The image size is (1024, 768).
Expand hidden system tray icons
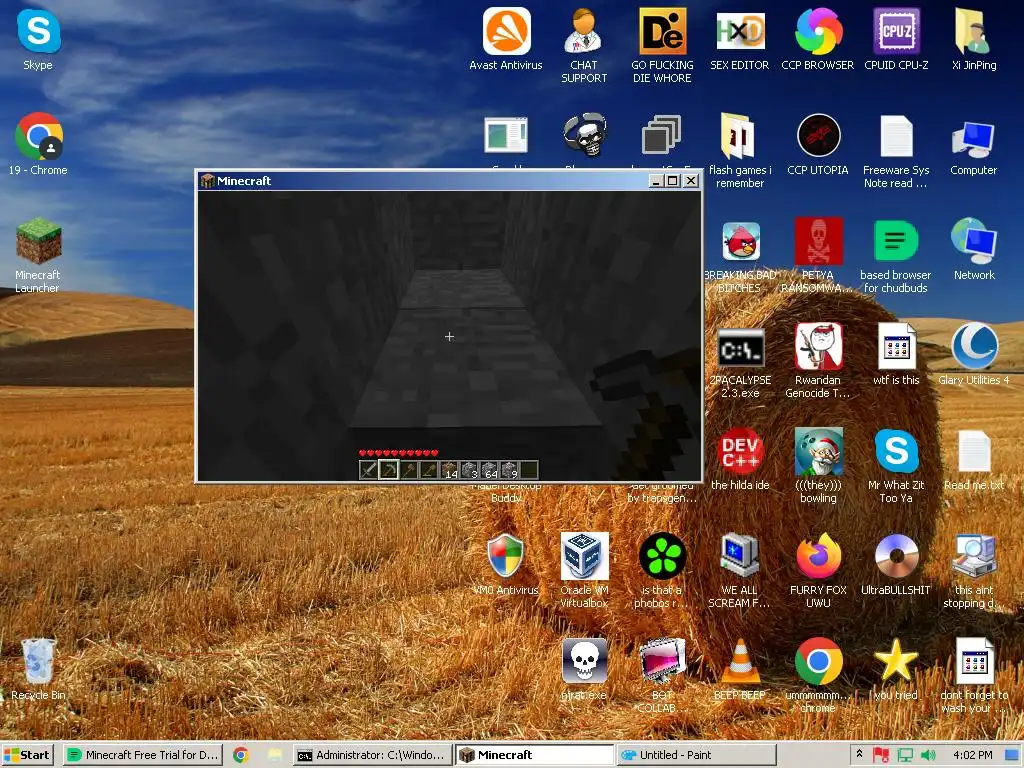pyautogui.click(x=859, y=754)
